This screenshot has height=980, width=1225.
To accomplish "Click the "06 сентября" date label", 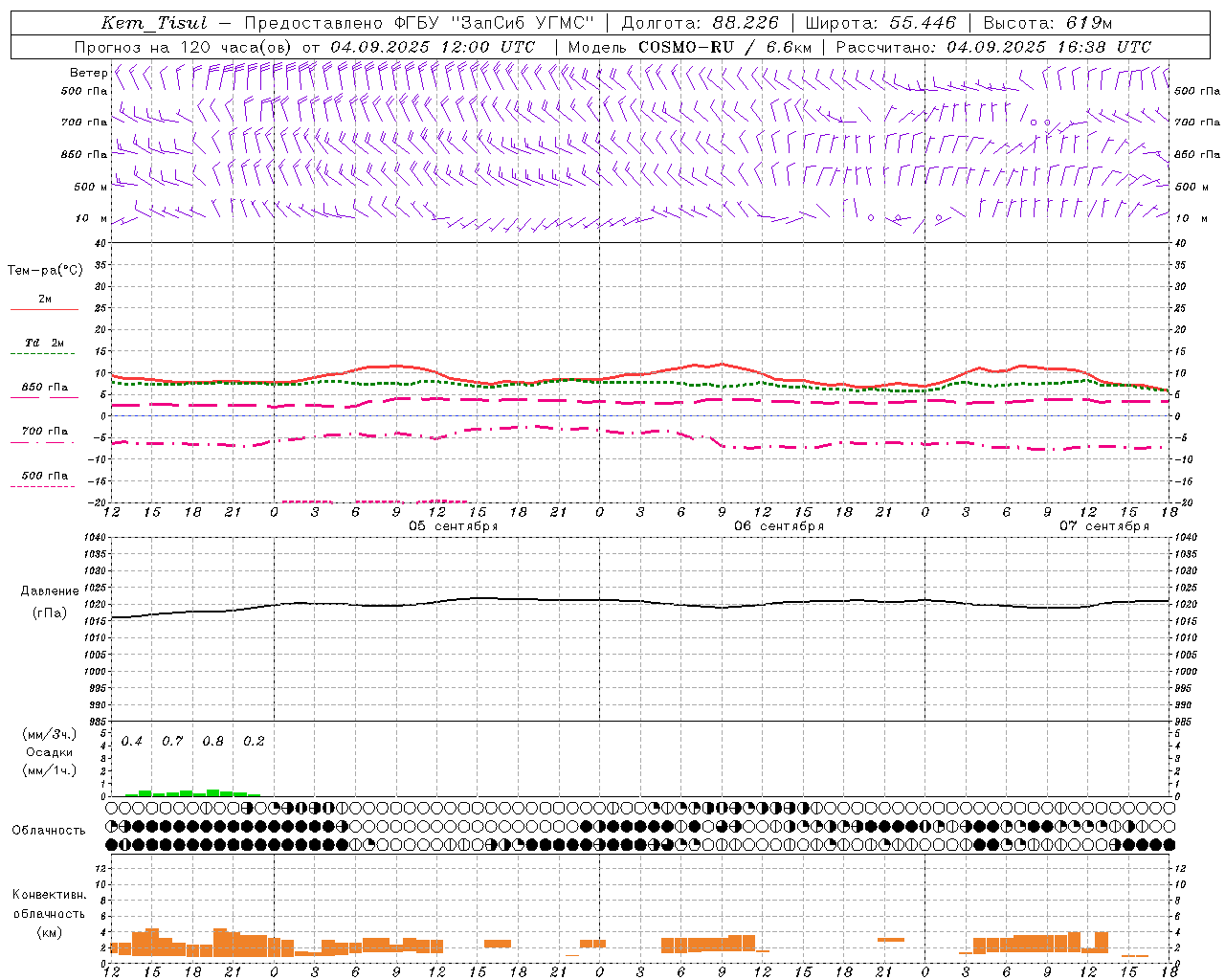I will 779,526.
